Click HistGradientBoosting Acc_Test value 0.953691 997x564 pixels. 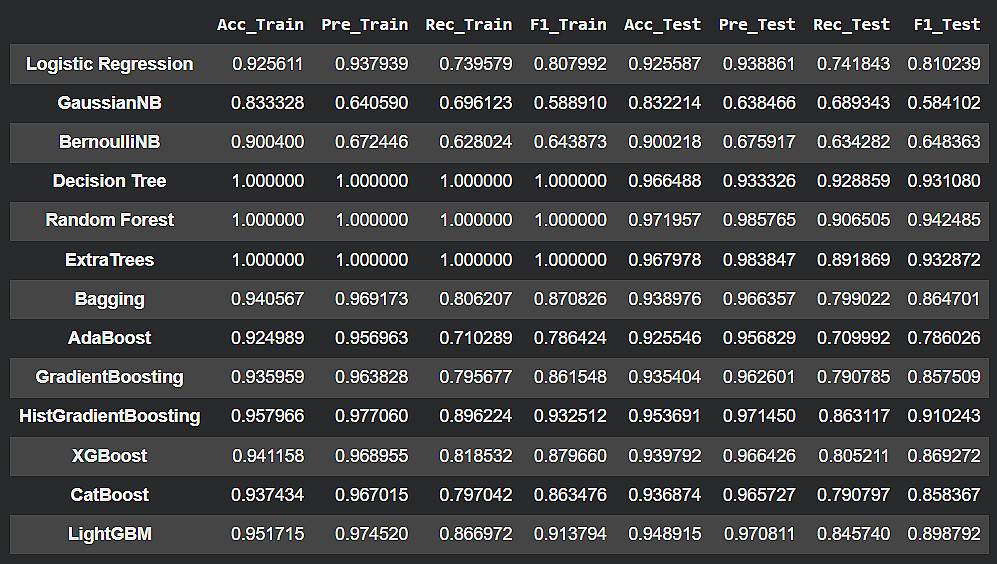pyautogui.click(x=664, y=416)
